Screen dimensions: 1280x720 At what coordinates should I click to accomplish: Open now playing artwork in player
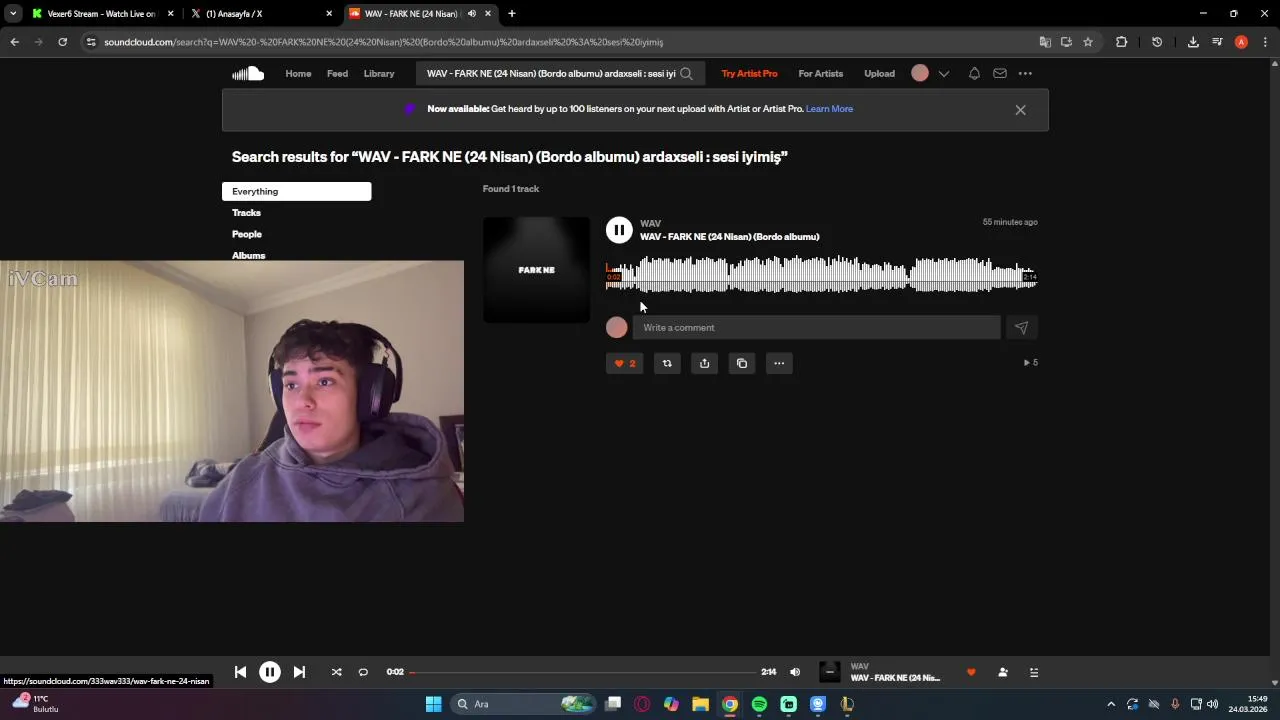(x=830, y=672)
